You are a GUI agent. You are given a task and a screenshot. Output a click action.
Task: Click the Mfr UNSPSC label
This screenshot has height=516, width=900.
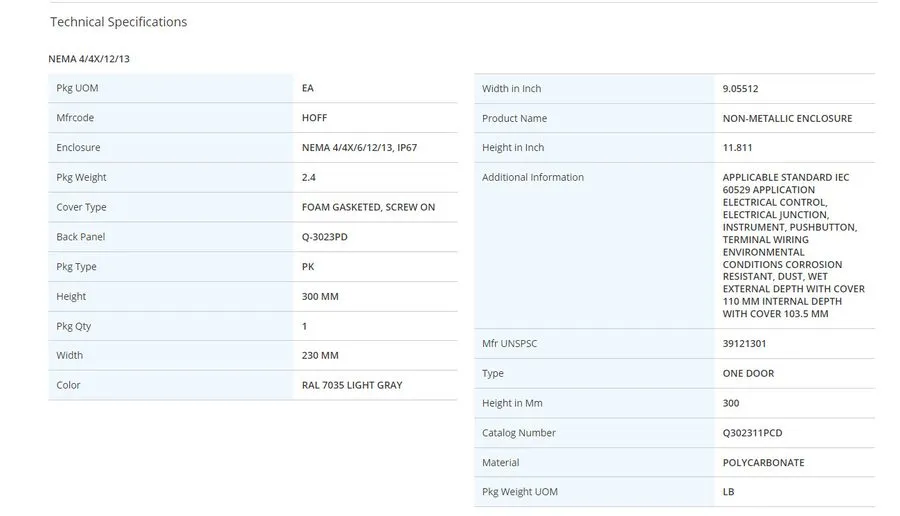(510, 343)
